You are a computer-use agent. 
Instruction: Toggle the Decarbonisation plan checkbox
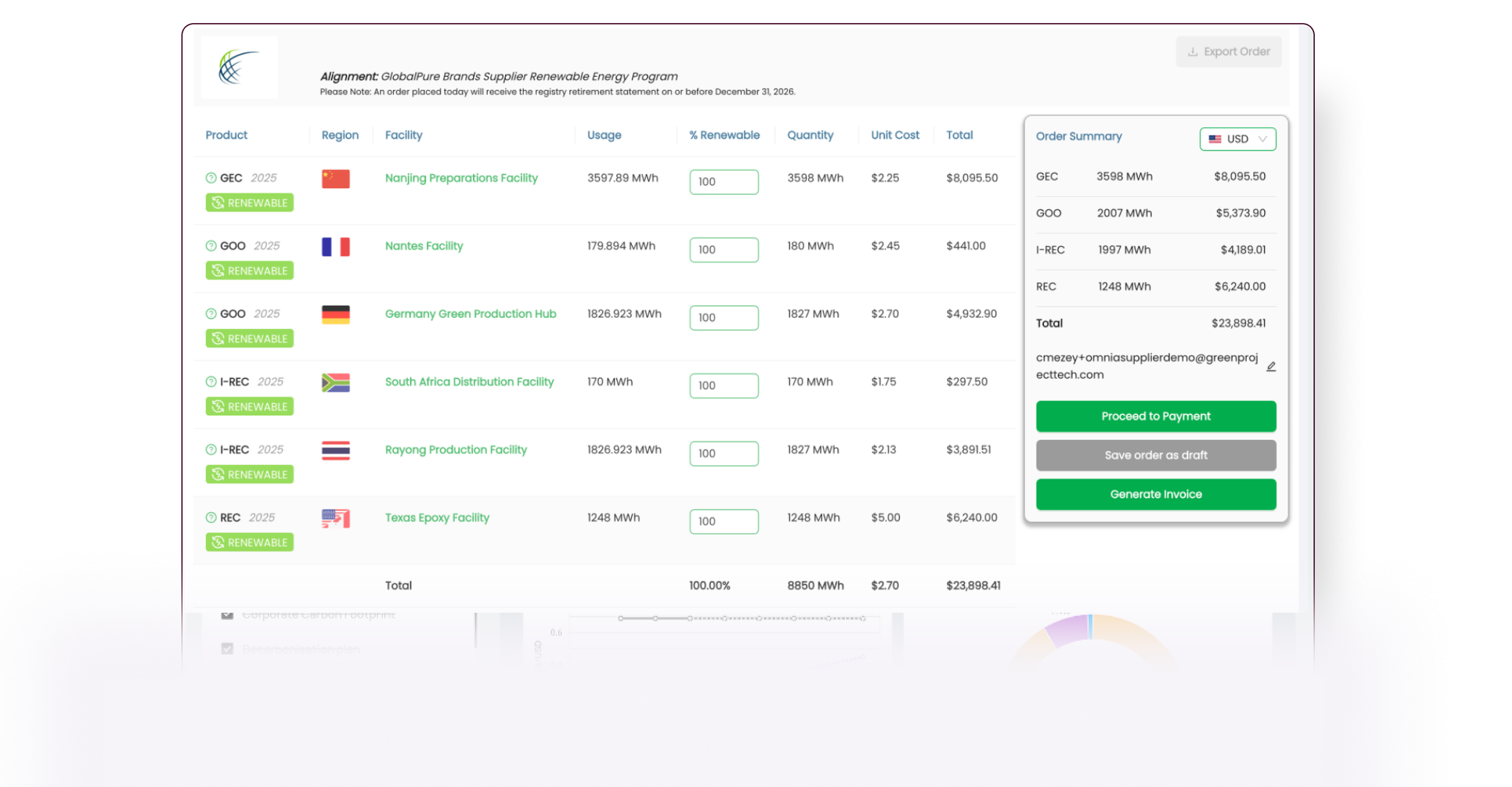pyautogui.click(x=227, y=649)
